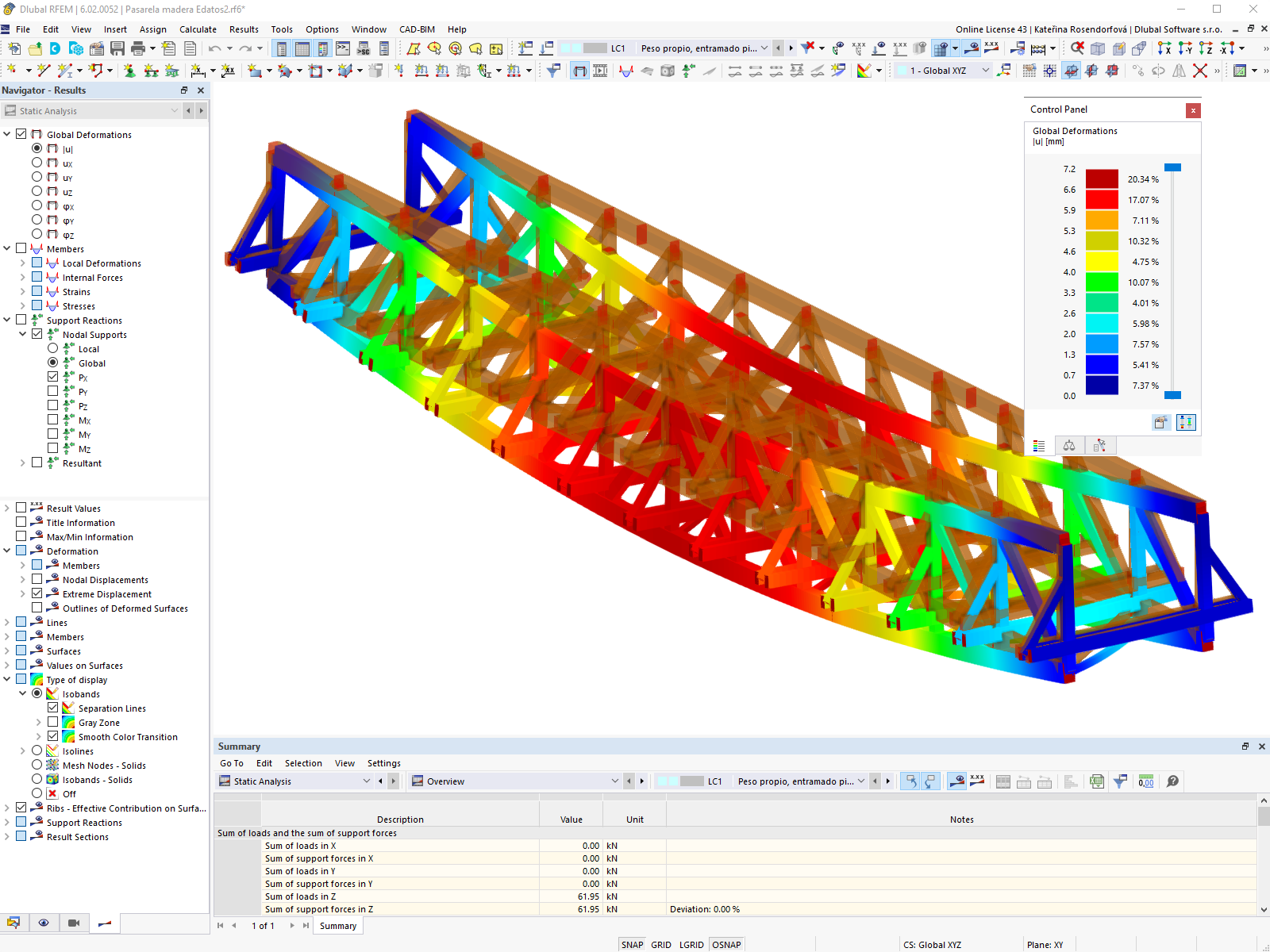Click the new line tool icon
The height and width of the screenshot is (952, 1270).
(44, 71)
